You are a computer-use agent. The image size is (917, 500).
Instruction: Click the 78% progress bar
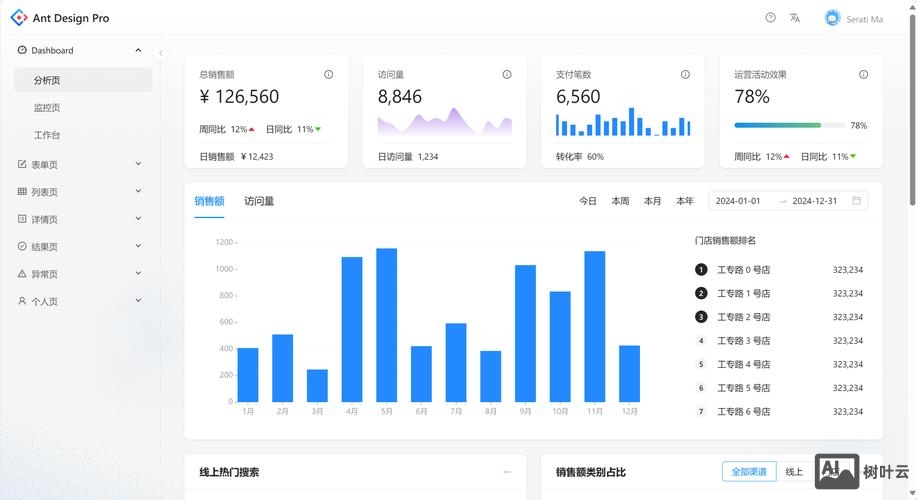pos(790,125)
